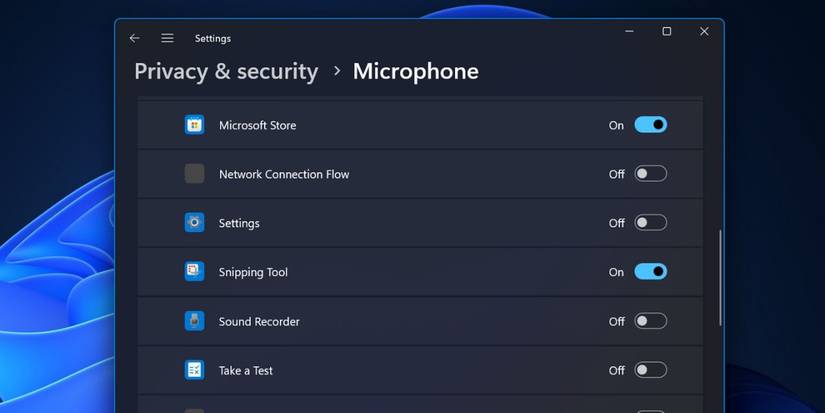Maximize the Settings window
Viewport: 825px width, 413px height.
point(667,32)
